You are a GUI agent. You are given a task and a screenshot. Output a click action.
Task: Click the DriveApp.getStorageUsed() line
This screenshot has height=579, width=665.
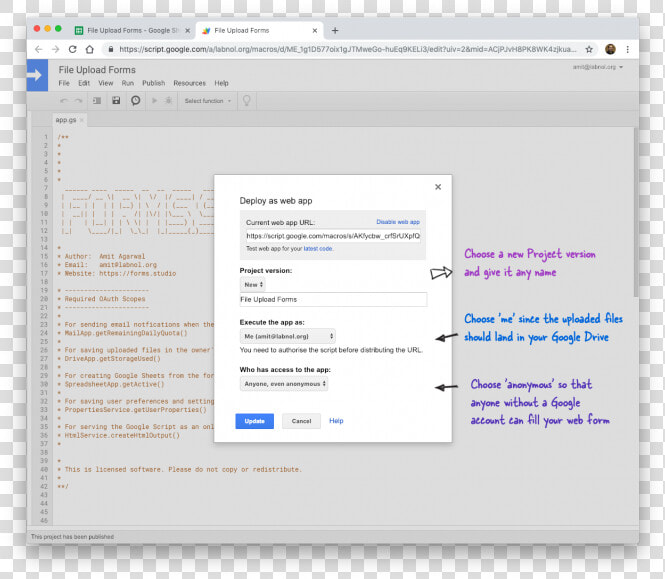tap(109, 359)
